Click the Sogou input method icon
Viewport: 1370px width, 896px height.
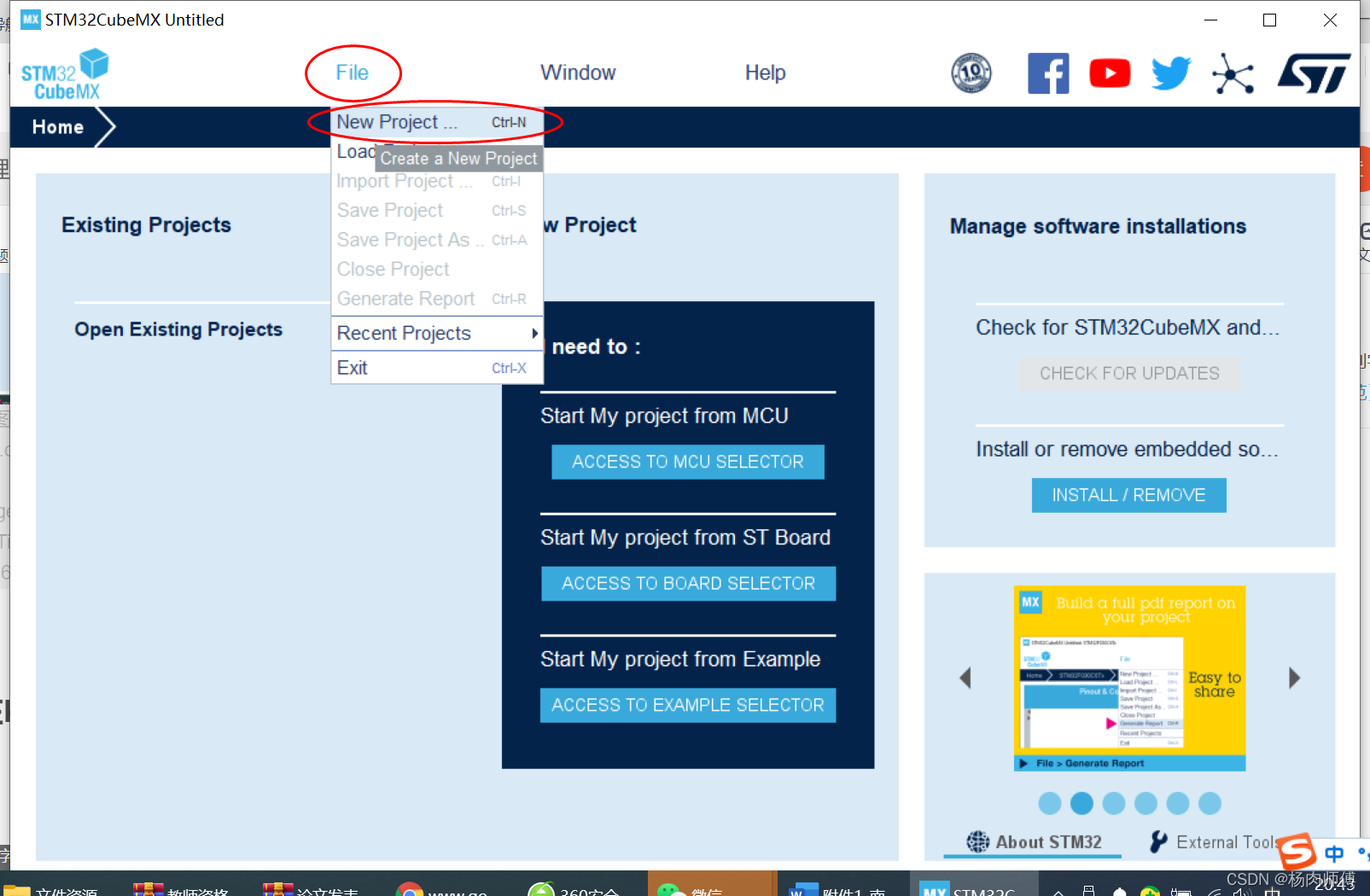coord(1297,852)
